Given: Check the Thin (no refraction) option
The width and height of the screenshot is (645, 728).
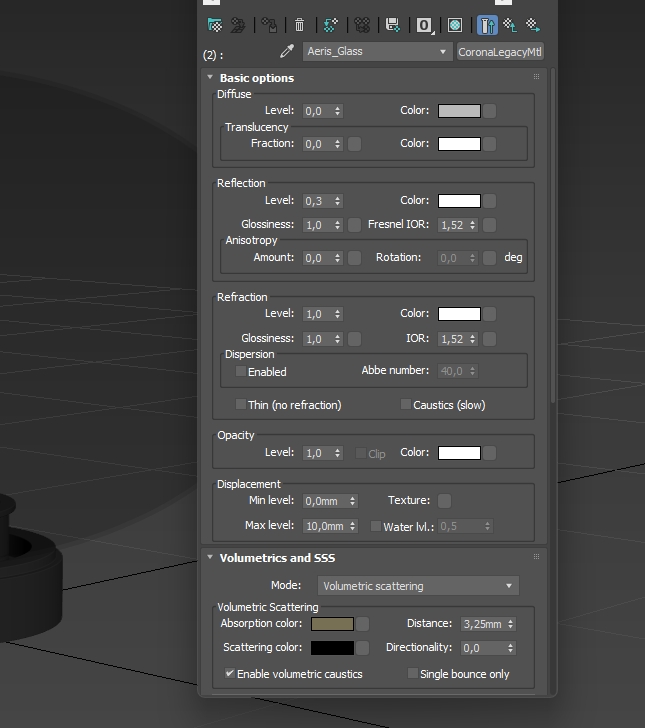Looking at the screenshot, I should coord(241,404).
